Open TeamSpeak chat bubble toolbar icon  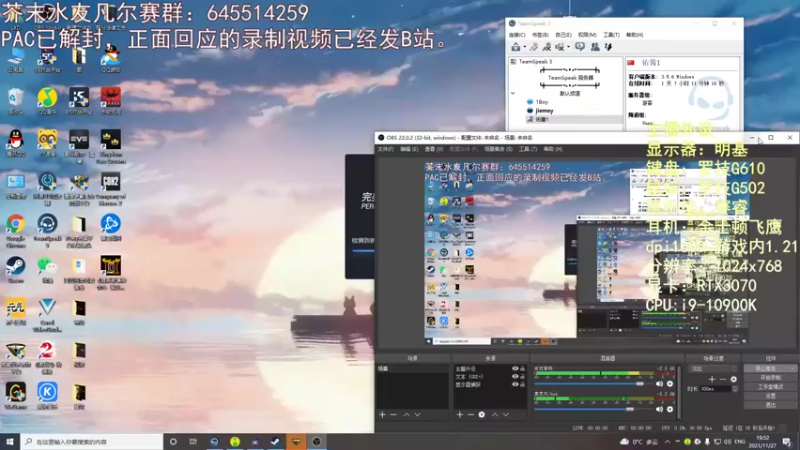click(580, 47)
